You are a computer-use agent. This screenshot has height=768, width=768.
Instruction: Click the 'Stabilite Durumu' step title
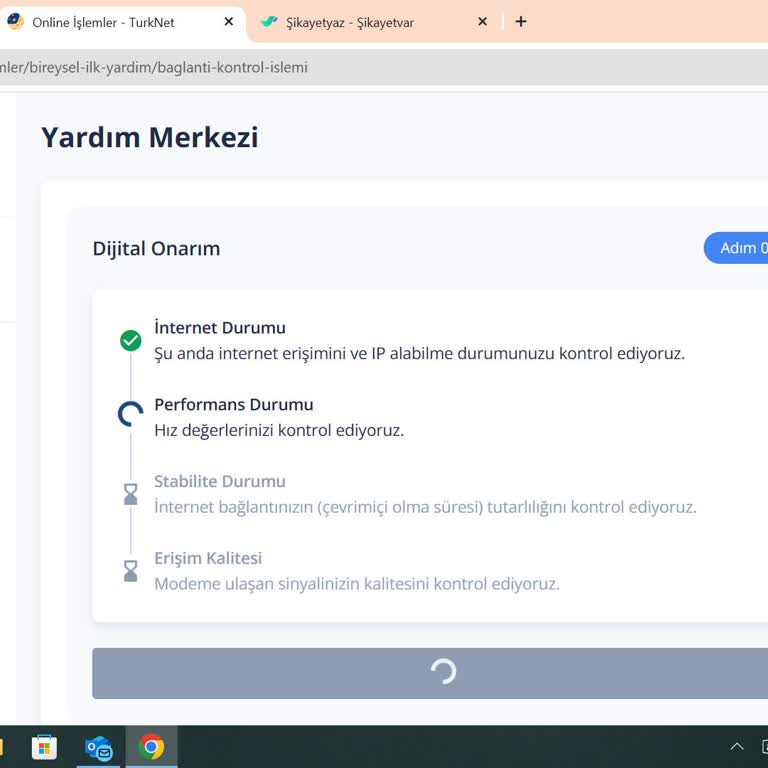click(220, 481)
